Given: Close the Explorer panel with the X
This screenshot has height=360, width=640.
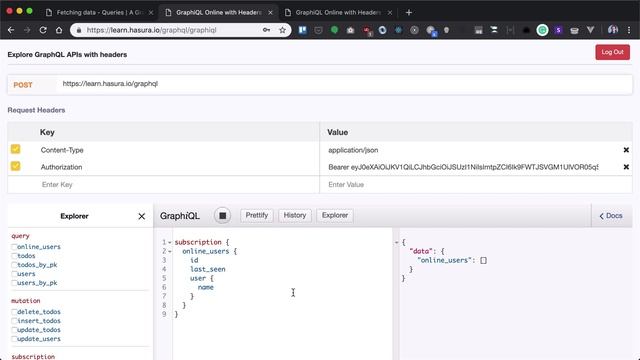Looking at the screenshot, I should click(x=142, y=216).
